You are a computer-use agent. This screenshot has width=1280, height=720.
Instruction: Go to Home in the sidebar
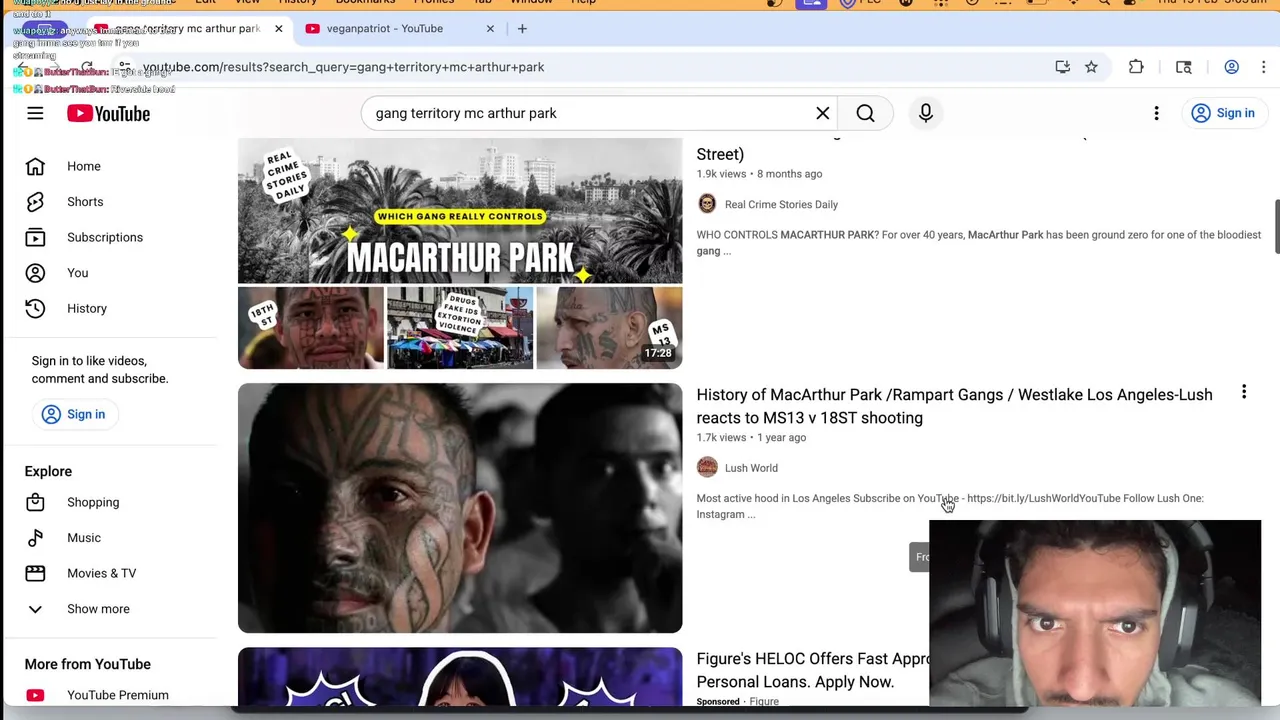(84, 166)
